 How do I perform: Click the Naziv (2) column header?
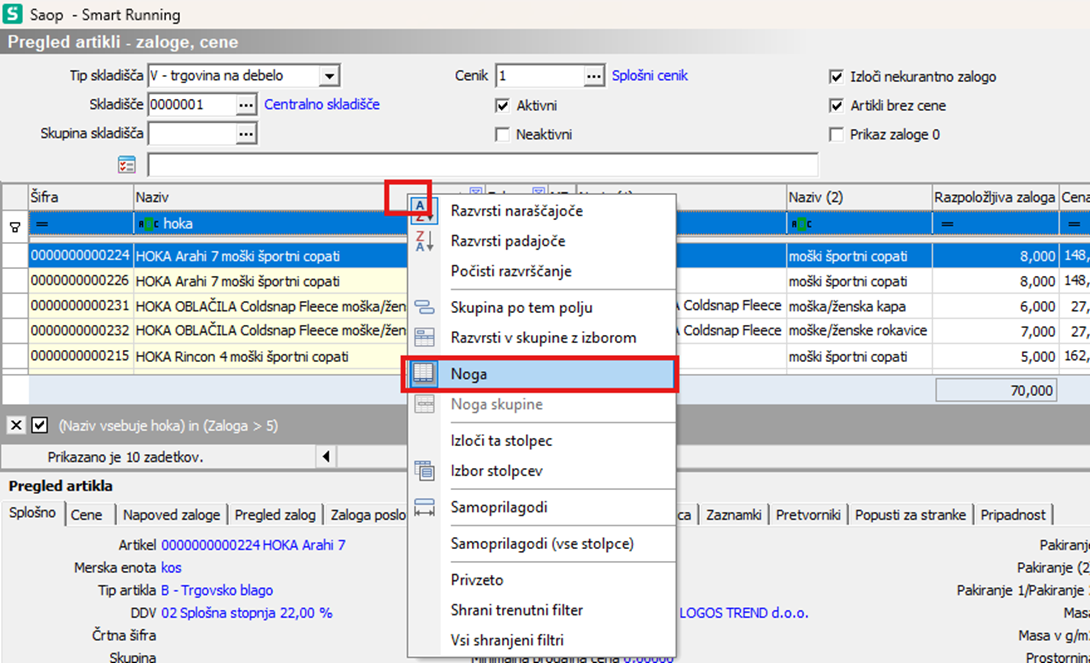(859, 197)
